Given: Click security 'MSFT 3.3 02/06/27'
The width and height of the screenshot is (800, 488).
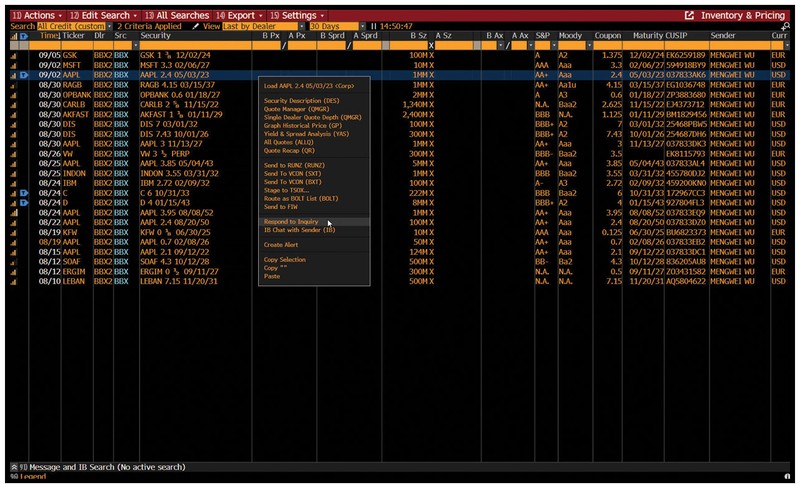Looking at the screenshot, I should click(x=174, y=65).
